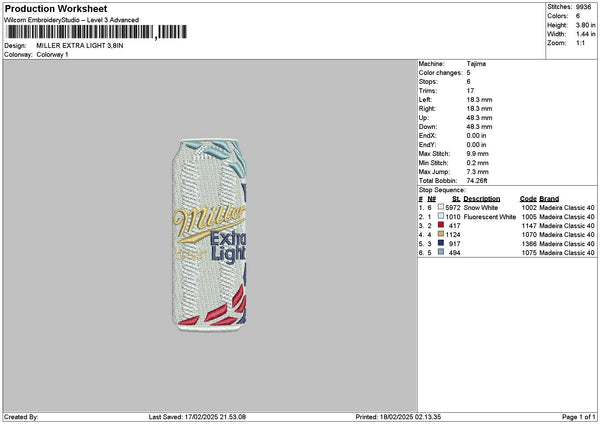Viewport: 600px width, 424px height.
Task: Click the 'Stop Sequence:' heading
Action: coord(442,190)
